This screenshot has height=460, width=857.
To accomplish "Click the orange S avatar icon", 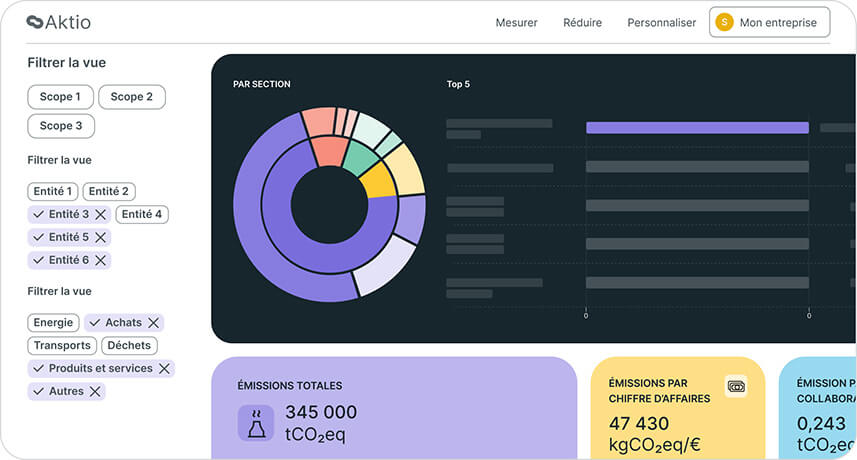I will point(724,22).
